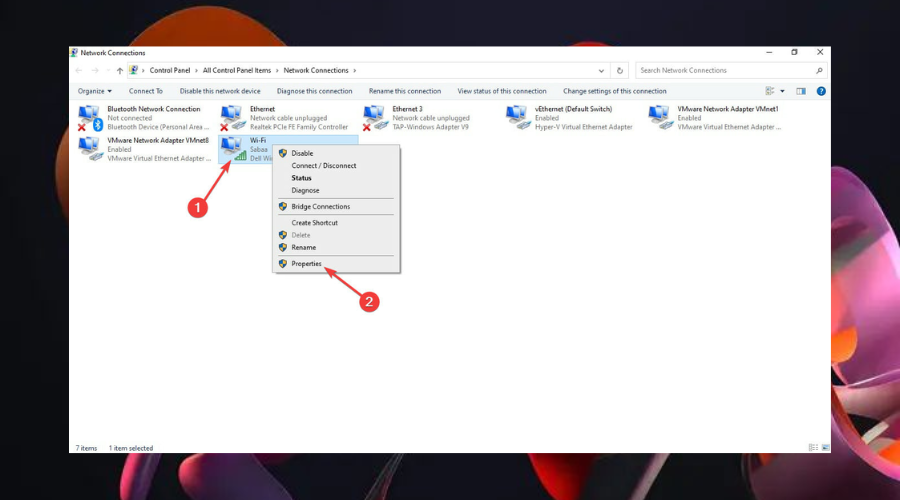900x500 pixels.
Task: Expand the chevron after Control Panel breadcrumb
Action: point(196,71)
